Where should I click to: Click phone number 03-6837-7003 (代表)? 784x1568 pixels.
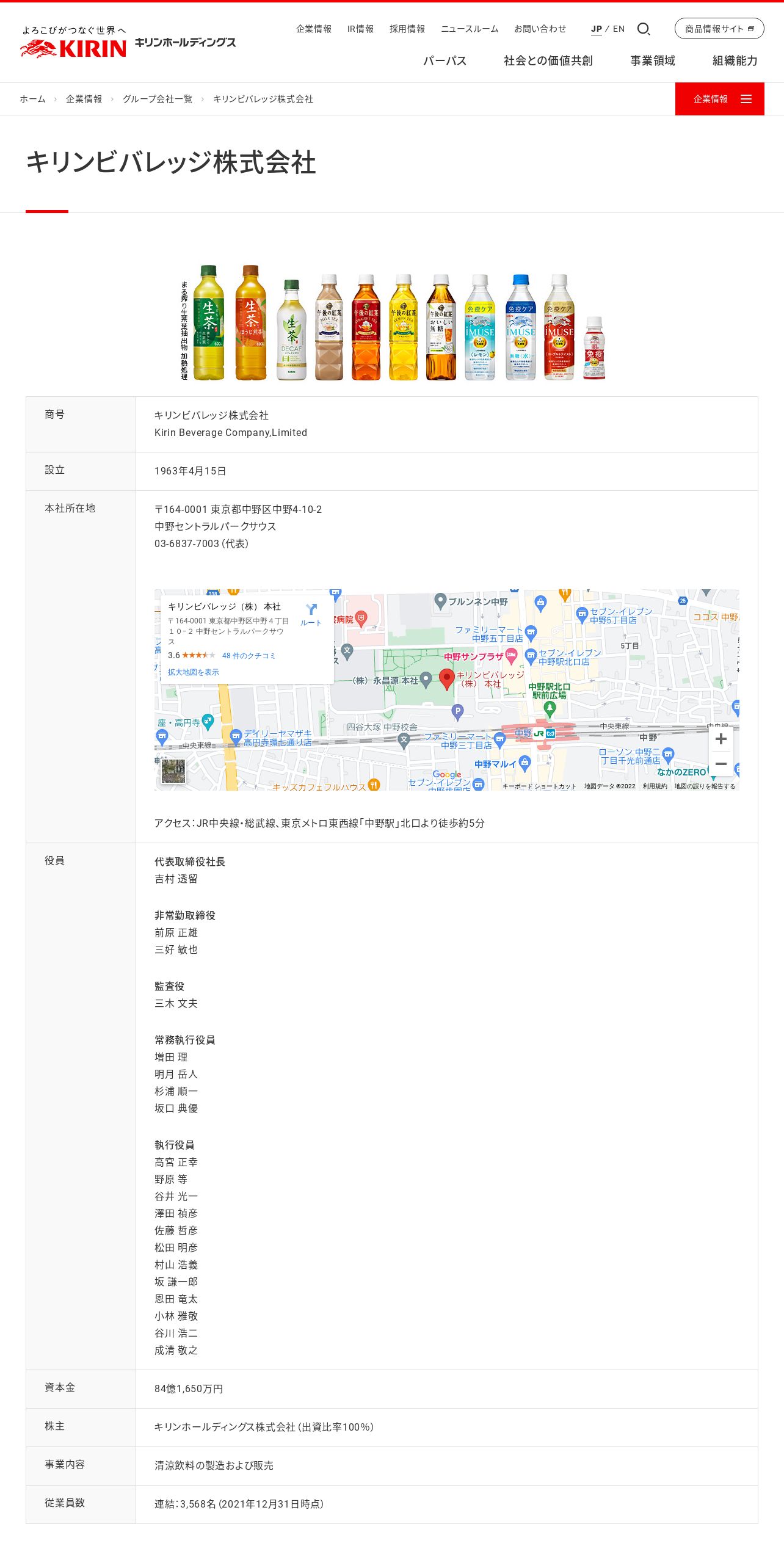(201, 543)
